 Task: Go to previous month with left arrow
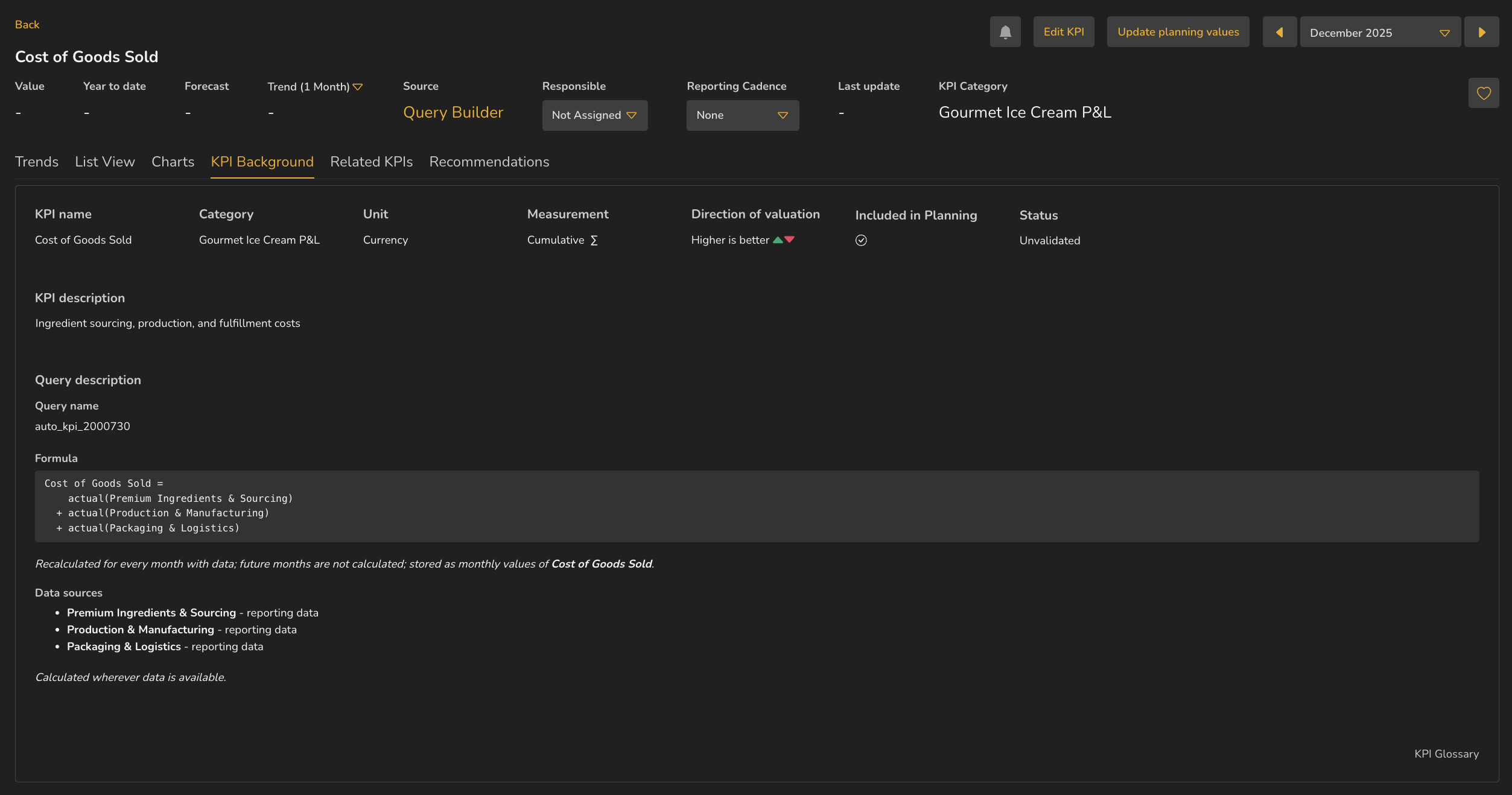click(1279, 32)
